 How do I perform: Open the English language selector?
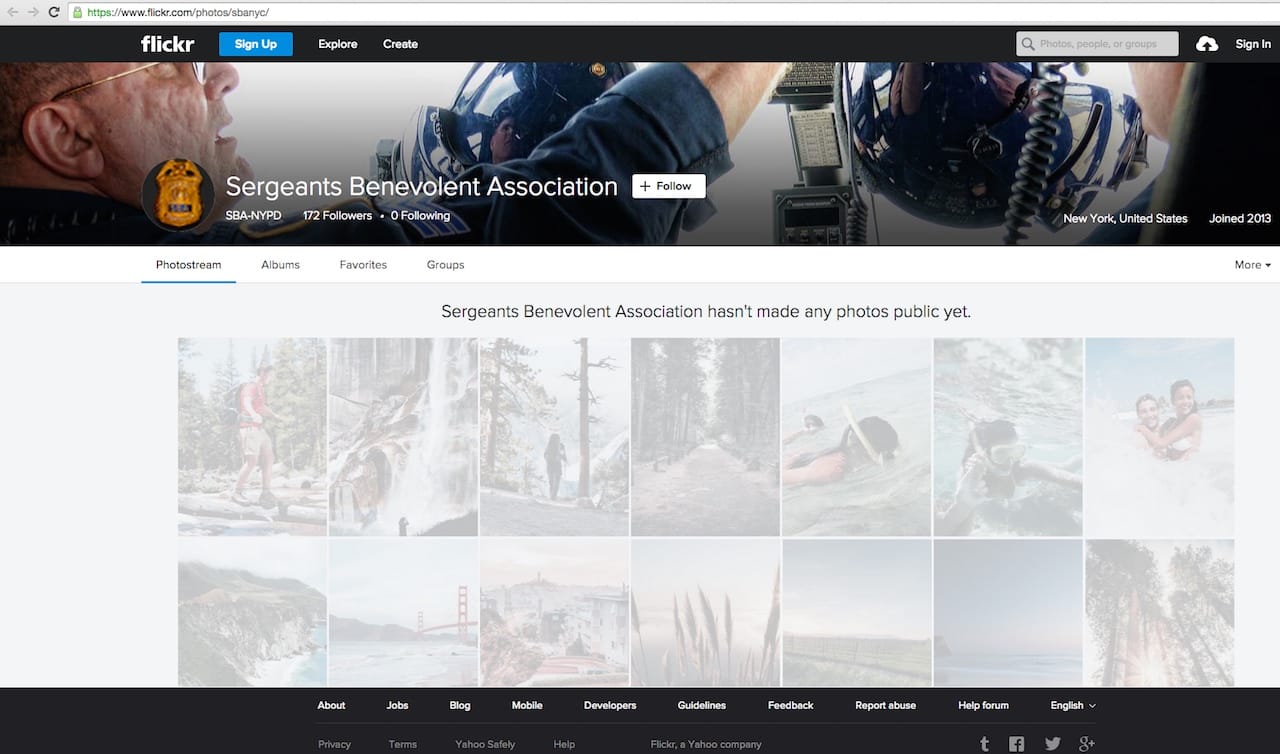tap(1070, 705)
